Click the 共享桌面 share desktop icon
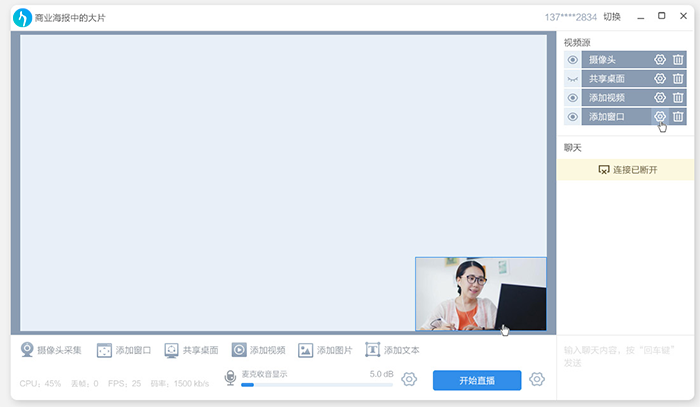Image resolution: width=700 pixels, height=407 pixels. [x=172, y=350]
